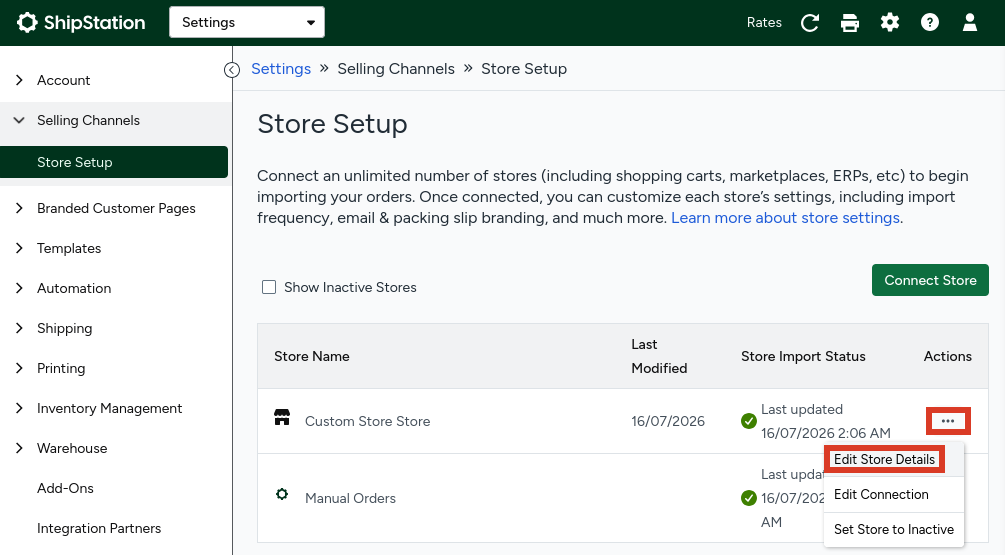Viewport: 1005px width, 555px height.
Task: Refresh using the circular arrow icon
Action: 810,22
